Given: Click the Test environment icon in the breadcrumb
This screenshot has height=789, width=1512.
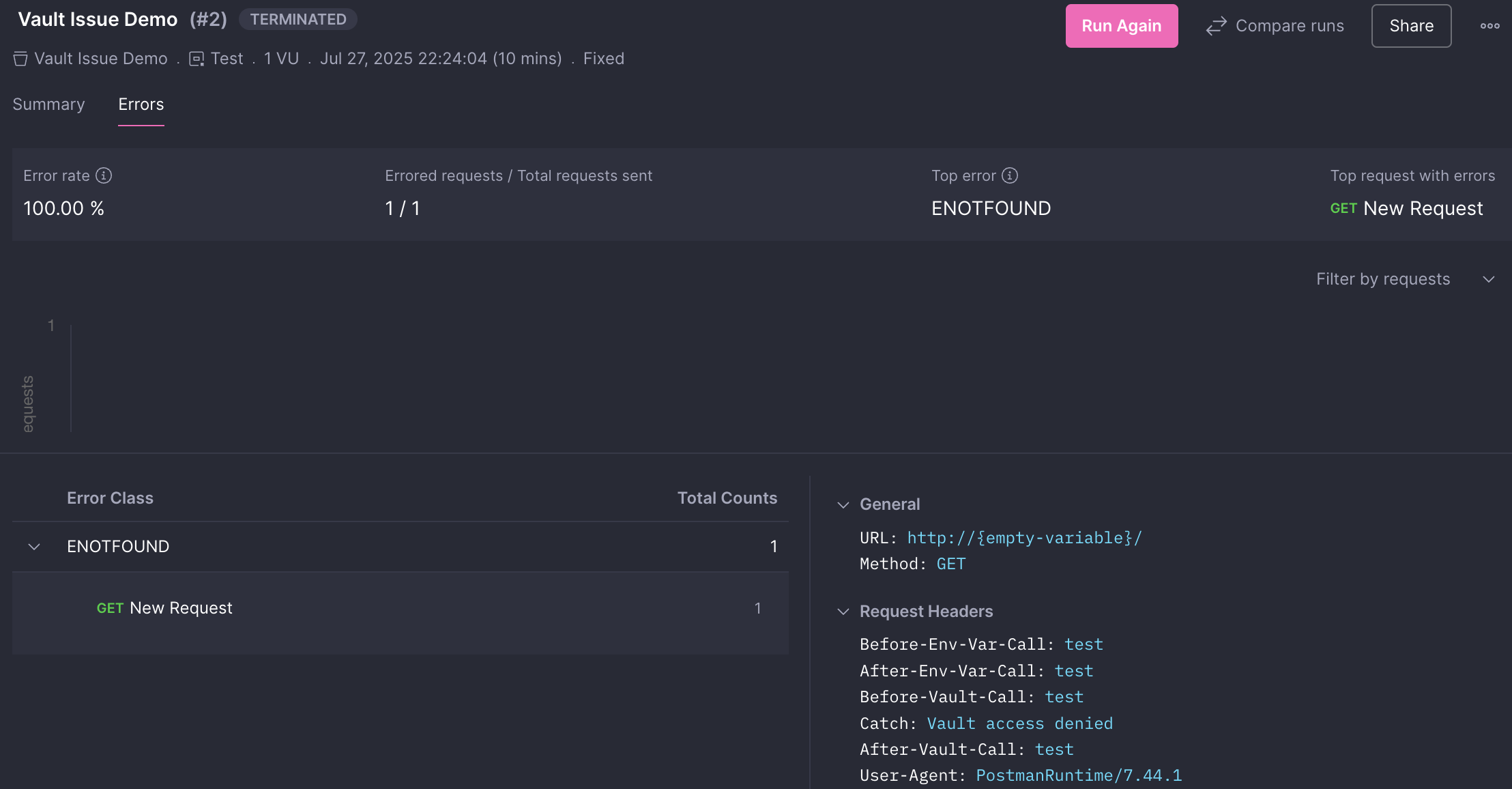Looking at the screenshot, I should pyautogui.click(x=197, y=59).
